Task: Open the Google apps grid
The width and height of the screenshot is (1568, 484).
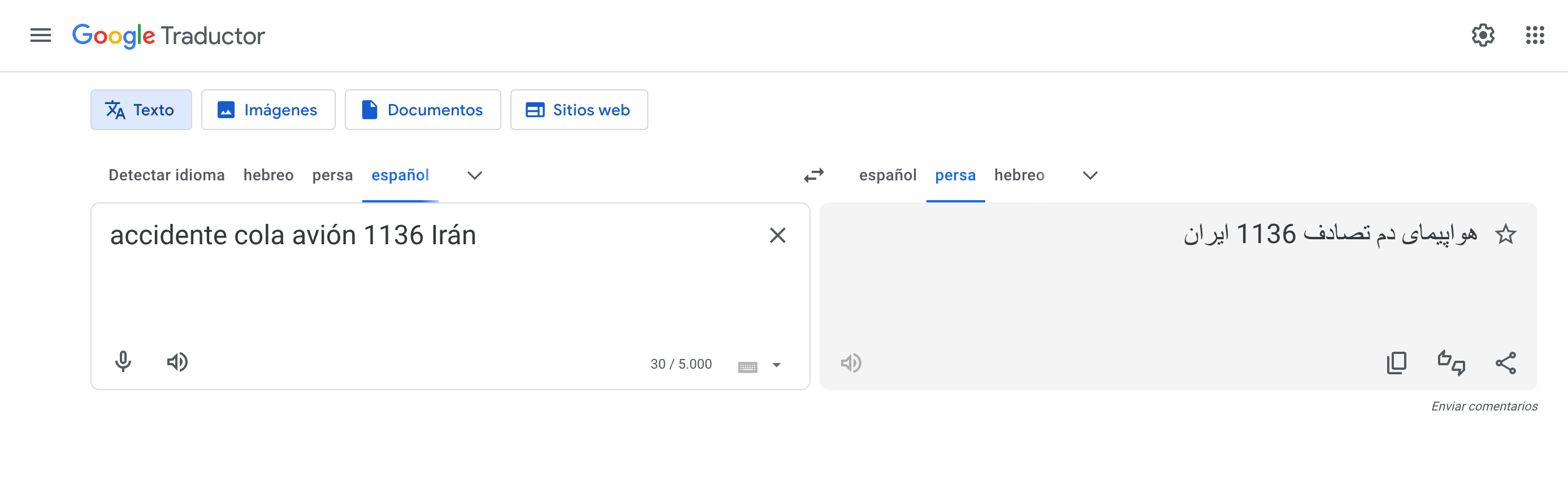Action: point(1535,35)
